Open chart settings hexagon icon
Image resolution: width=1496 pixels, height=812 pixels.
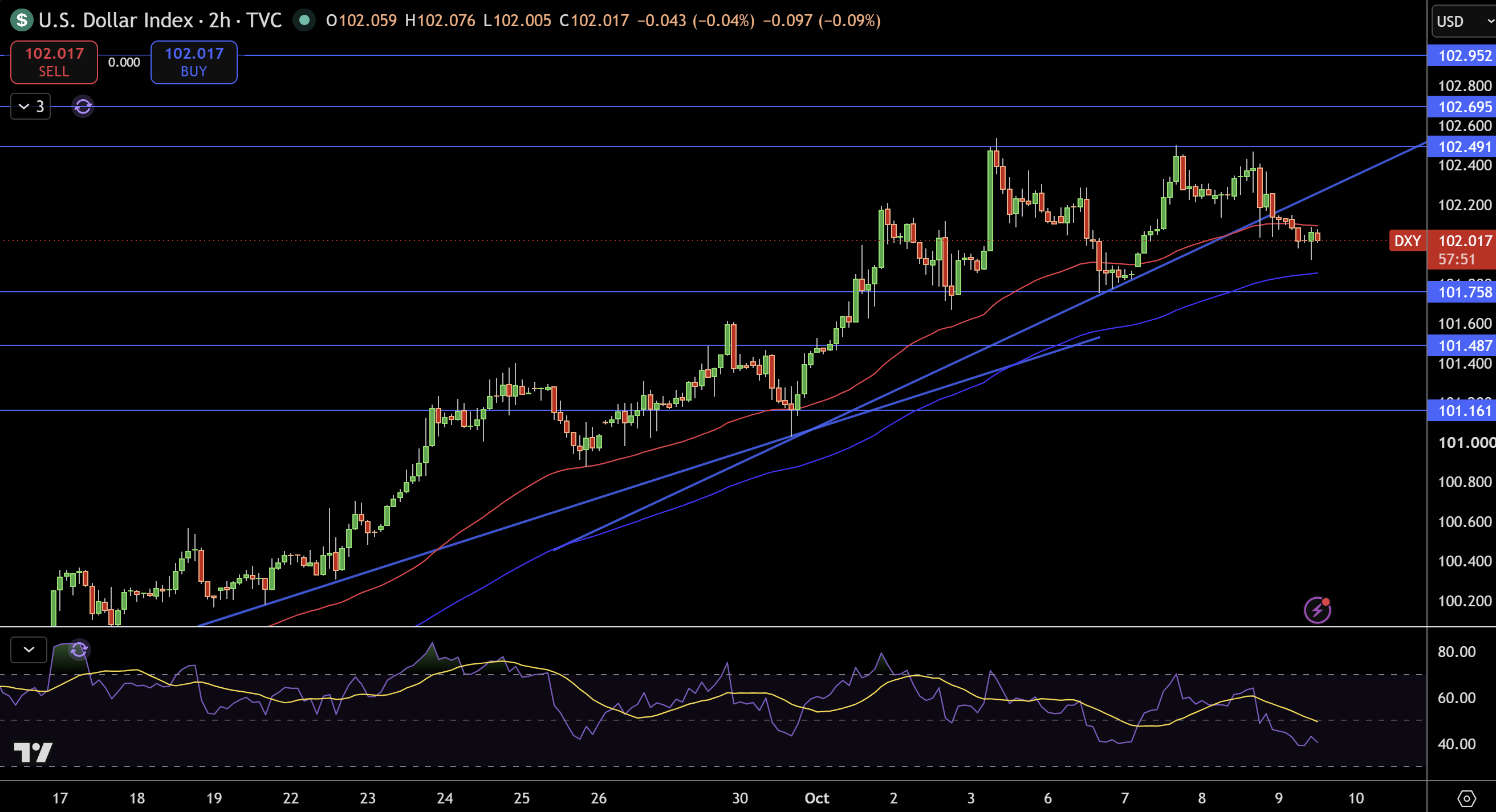click(1466, 798)
